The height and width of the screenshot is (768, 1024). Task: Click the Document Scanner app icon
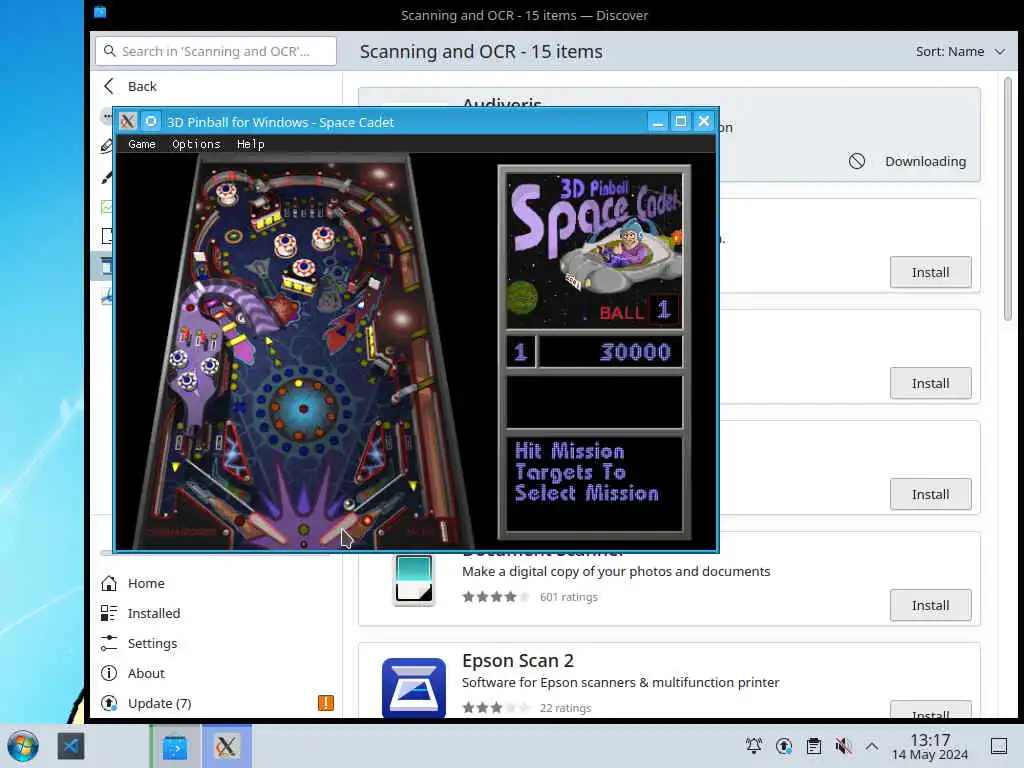coord(414,579)
